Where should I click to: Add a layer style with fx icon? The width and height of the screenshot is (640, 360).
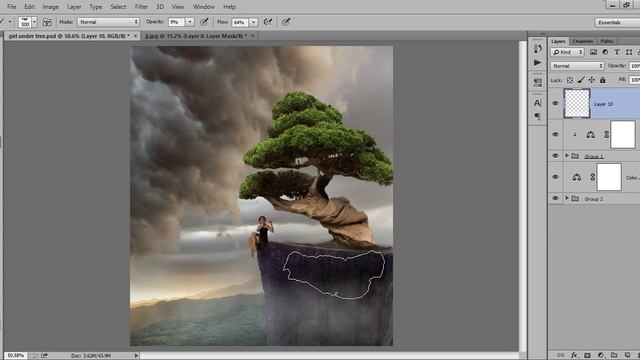point(574,355)
